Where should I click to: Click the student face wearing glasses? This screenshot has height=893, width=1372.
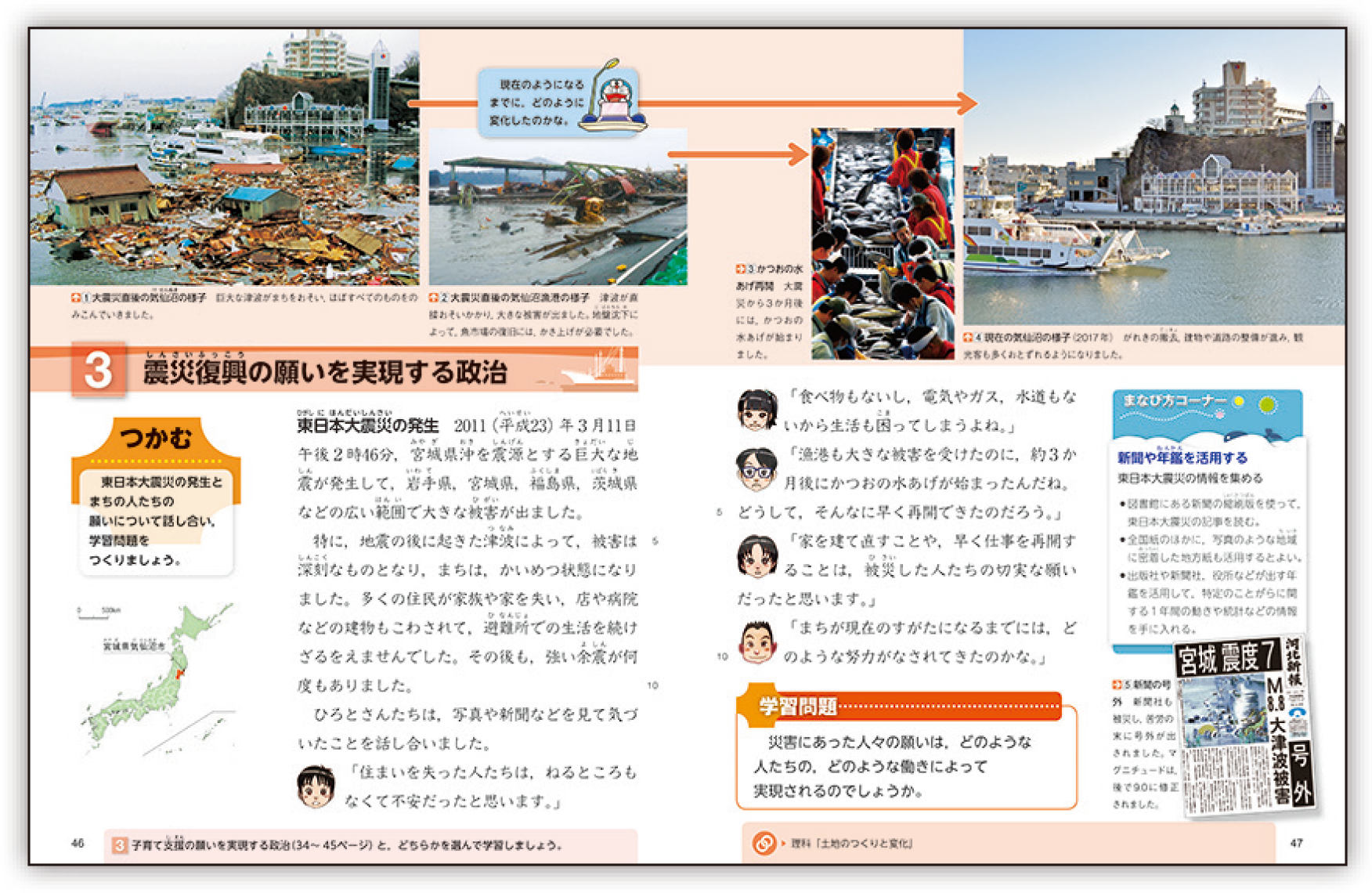[x=756, y=468]
